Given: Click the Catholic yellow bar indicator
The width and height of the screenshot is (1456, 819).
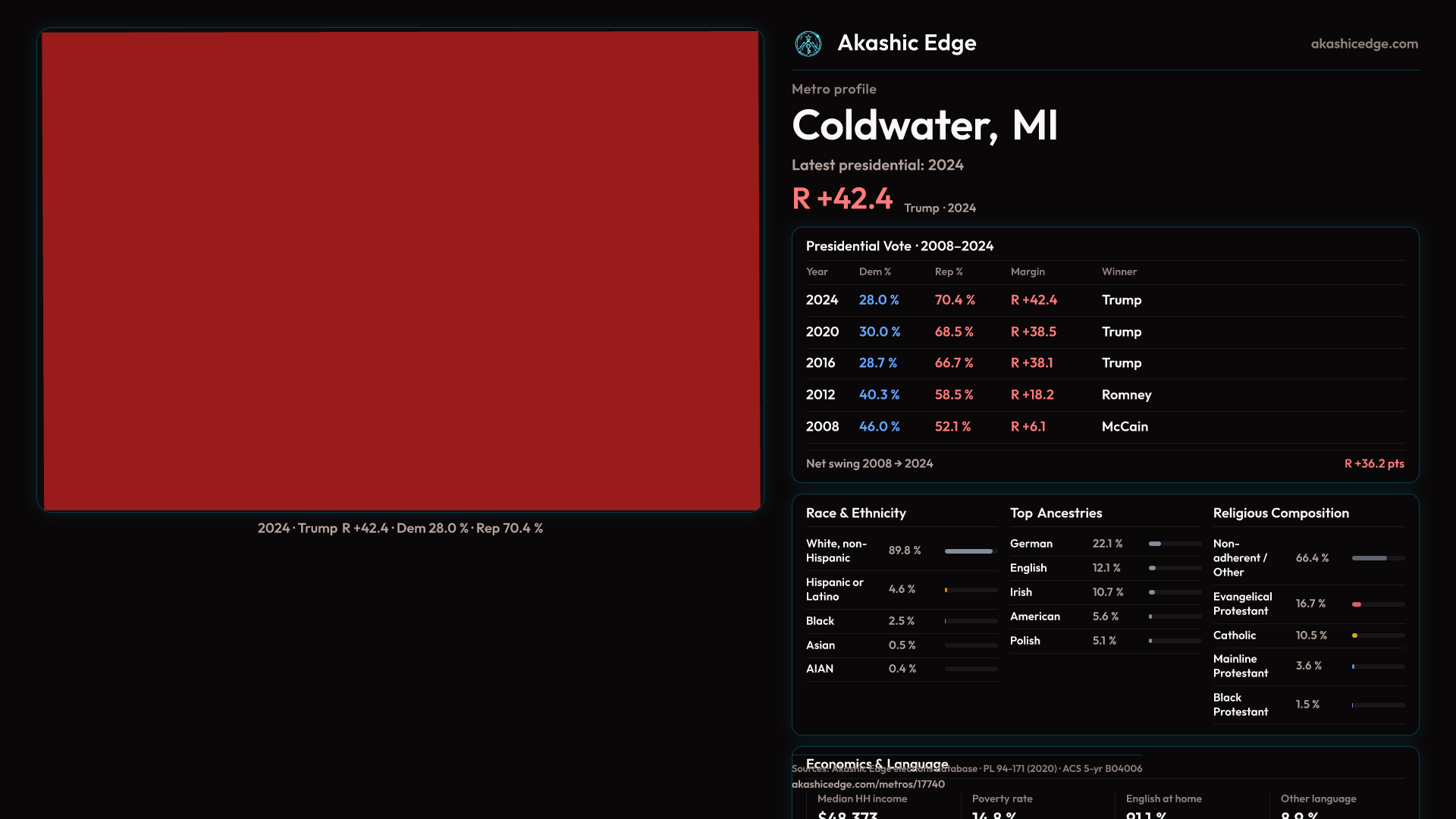Looking at the screenshot, I should [1354, 635].
